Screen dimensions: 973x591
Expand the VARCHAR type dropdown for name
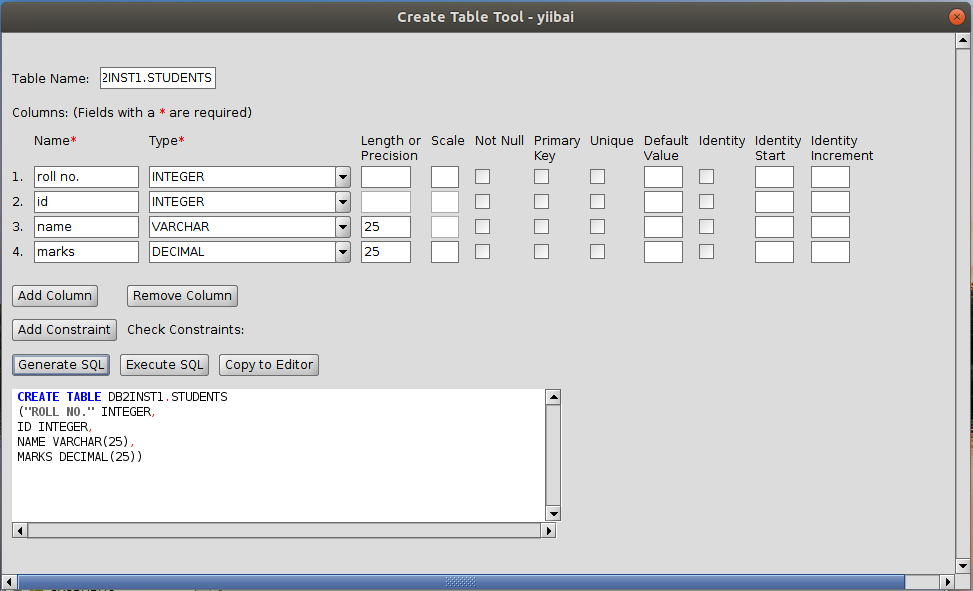342,227
